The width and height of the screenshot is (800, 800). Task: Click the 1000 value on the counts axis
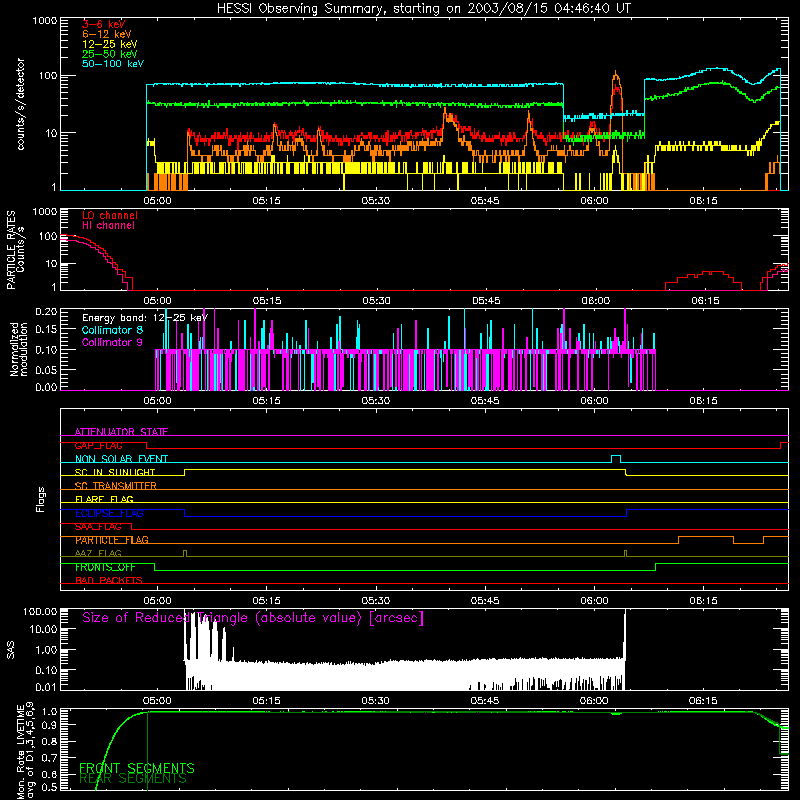coord(45,21)
